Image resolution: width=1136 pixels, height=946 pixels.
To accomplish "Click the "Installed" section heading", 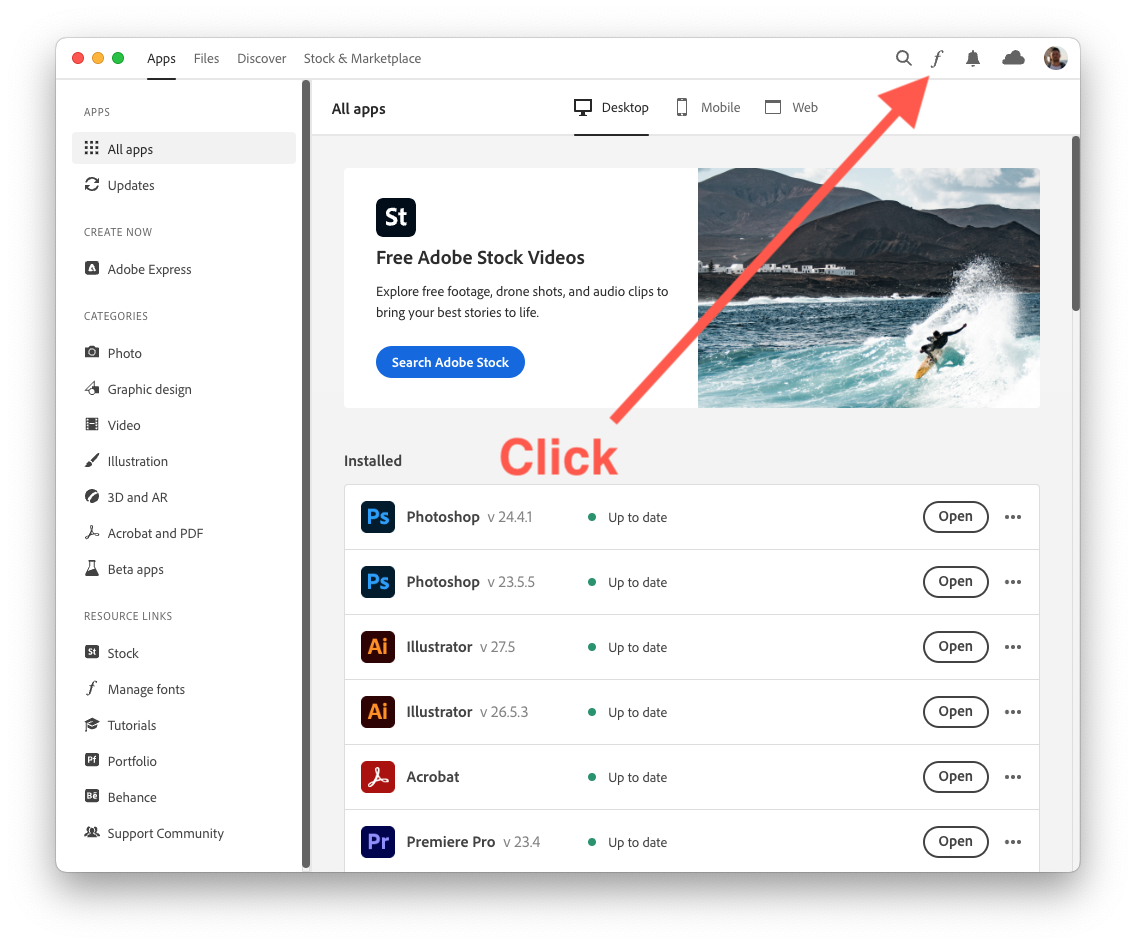I will (372, 461).
